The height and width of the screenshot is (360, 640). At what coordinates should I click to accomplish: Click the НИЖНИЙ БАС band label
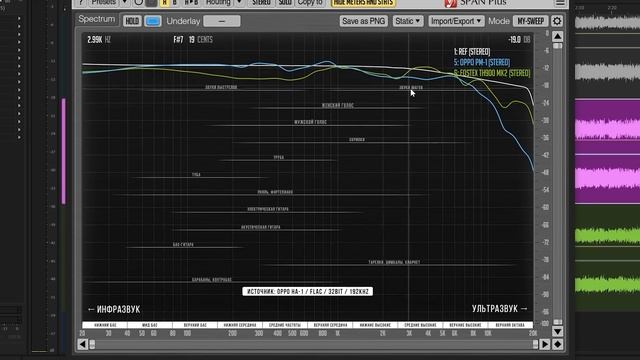[105, 325]
